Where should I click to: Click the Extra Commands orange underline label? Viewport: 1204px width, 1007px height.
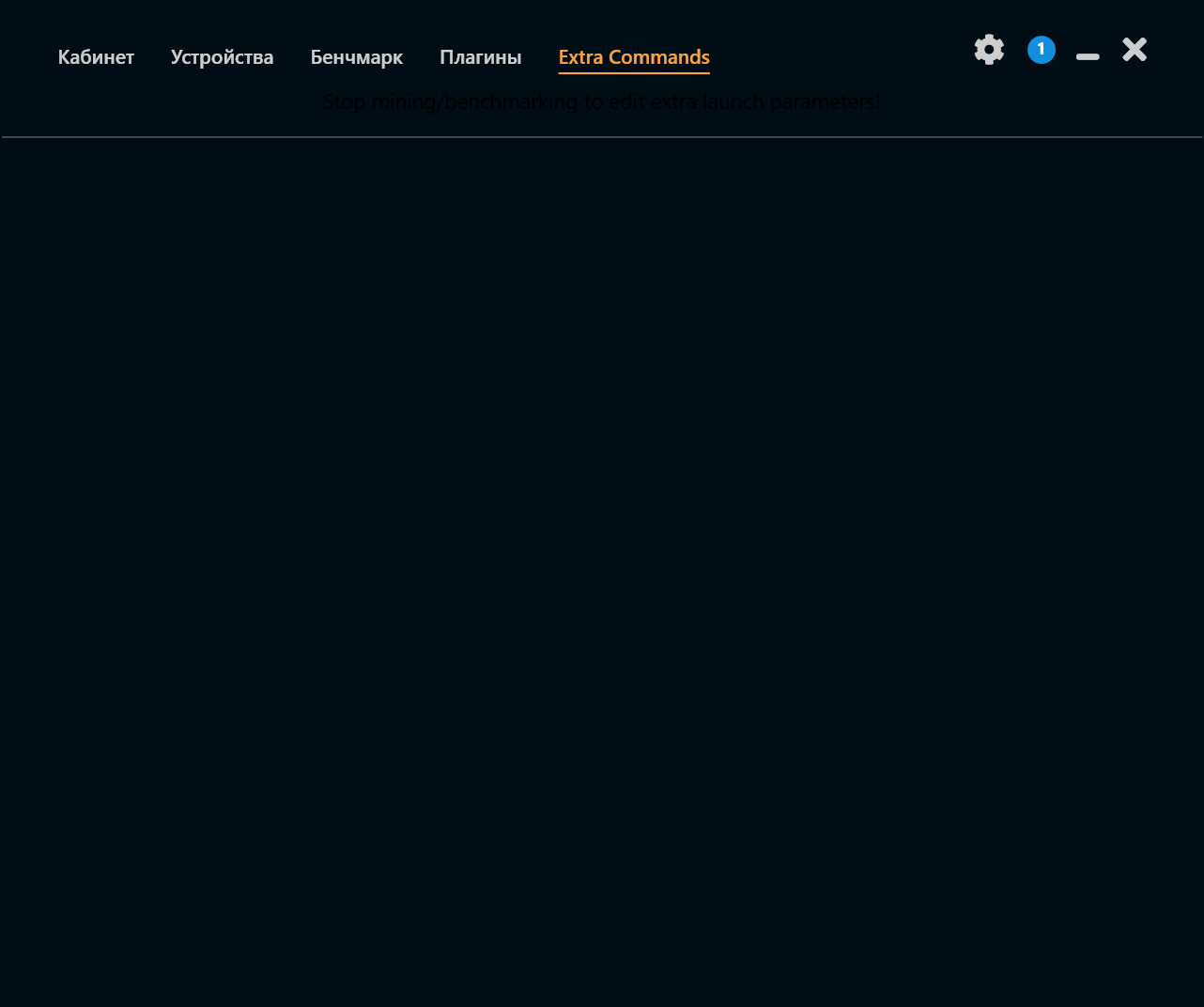[x=634, y=58]
